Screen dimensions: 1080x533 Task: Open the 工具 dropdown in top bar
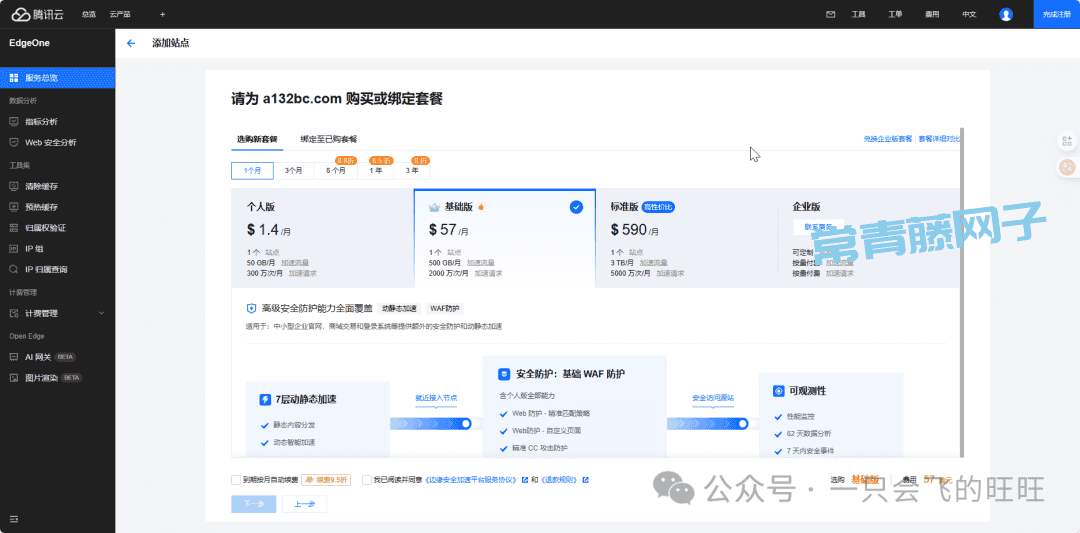[x=858, y=14]
